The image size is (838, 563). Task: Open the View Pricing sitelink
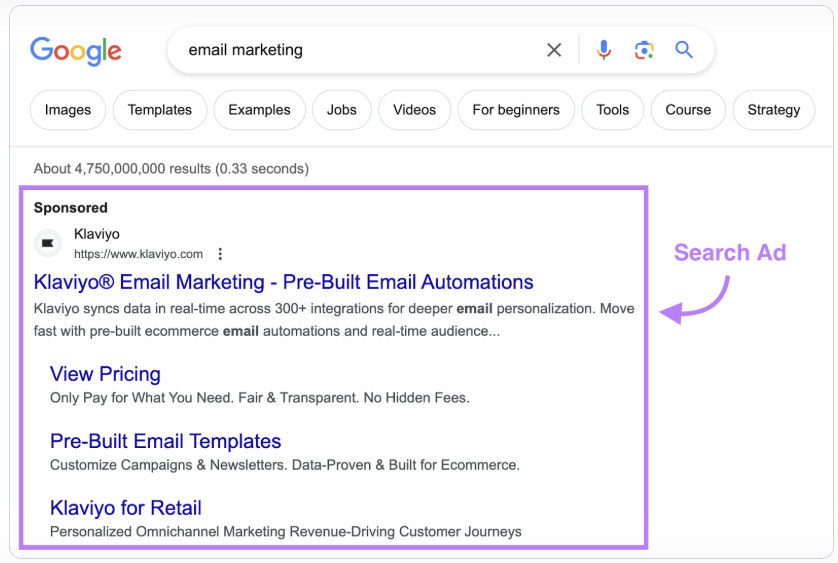105,374
